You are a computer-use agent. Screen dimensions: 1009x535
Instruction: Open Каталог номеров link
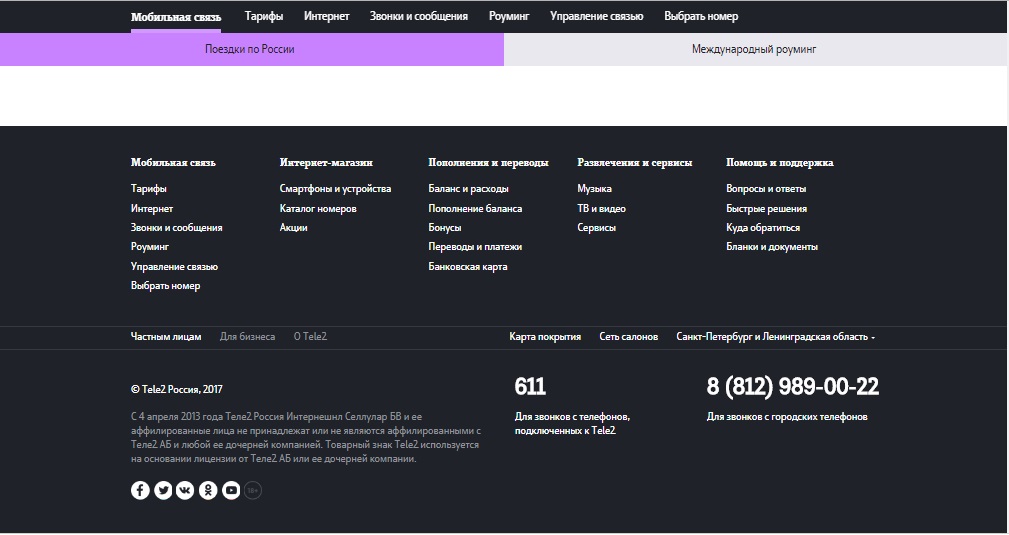(x=318, y=209)
